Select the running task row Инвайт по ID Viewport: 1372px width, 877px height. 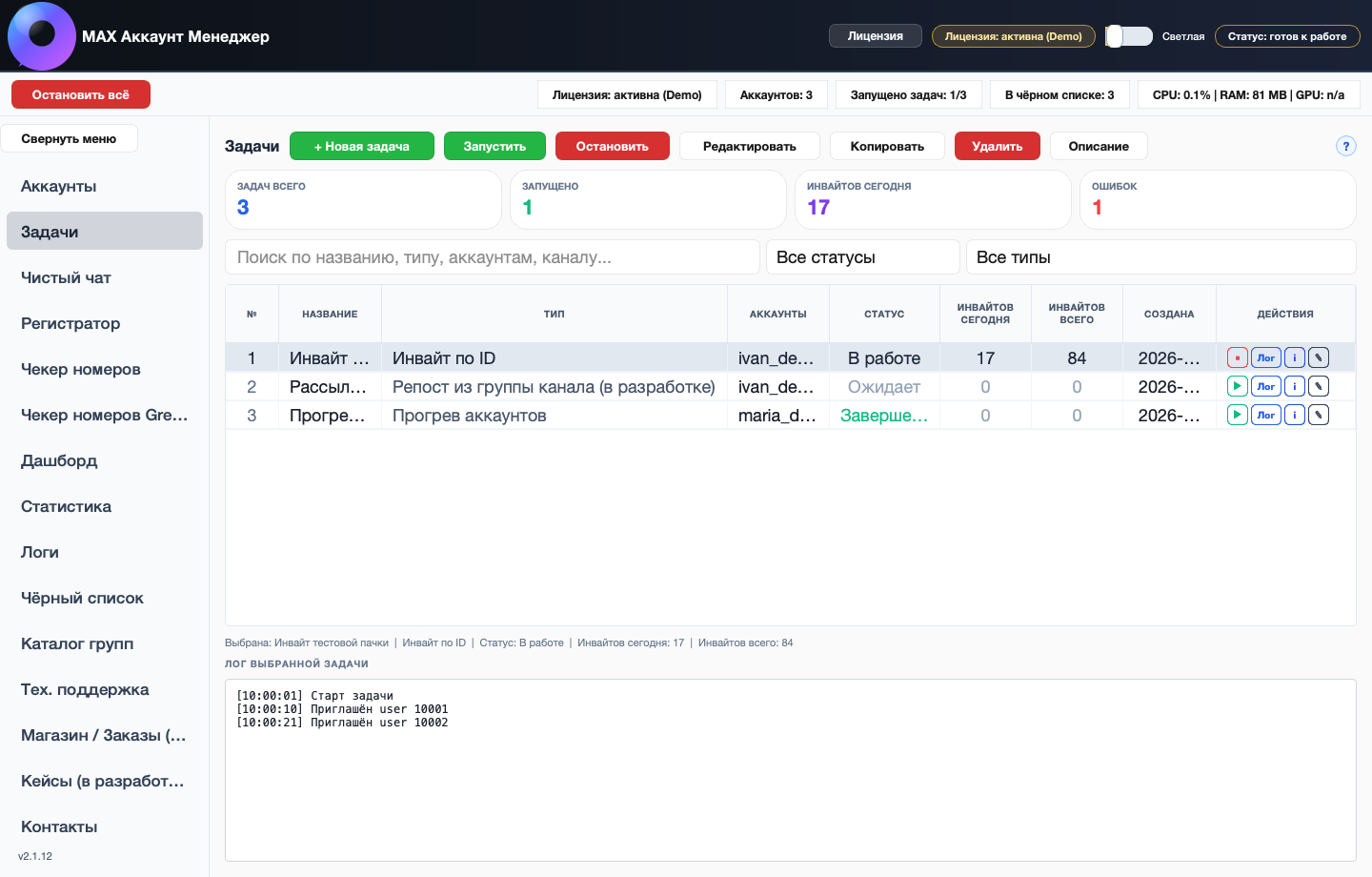pyautogui.click(x=572, y=357)
